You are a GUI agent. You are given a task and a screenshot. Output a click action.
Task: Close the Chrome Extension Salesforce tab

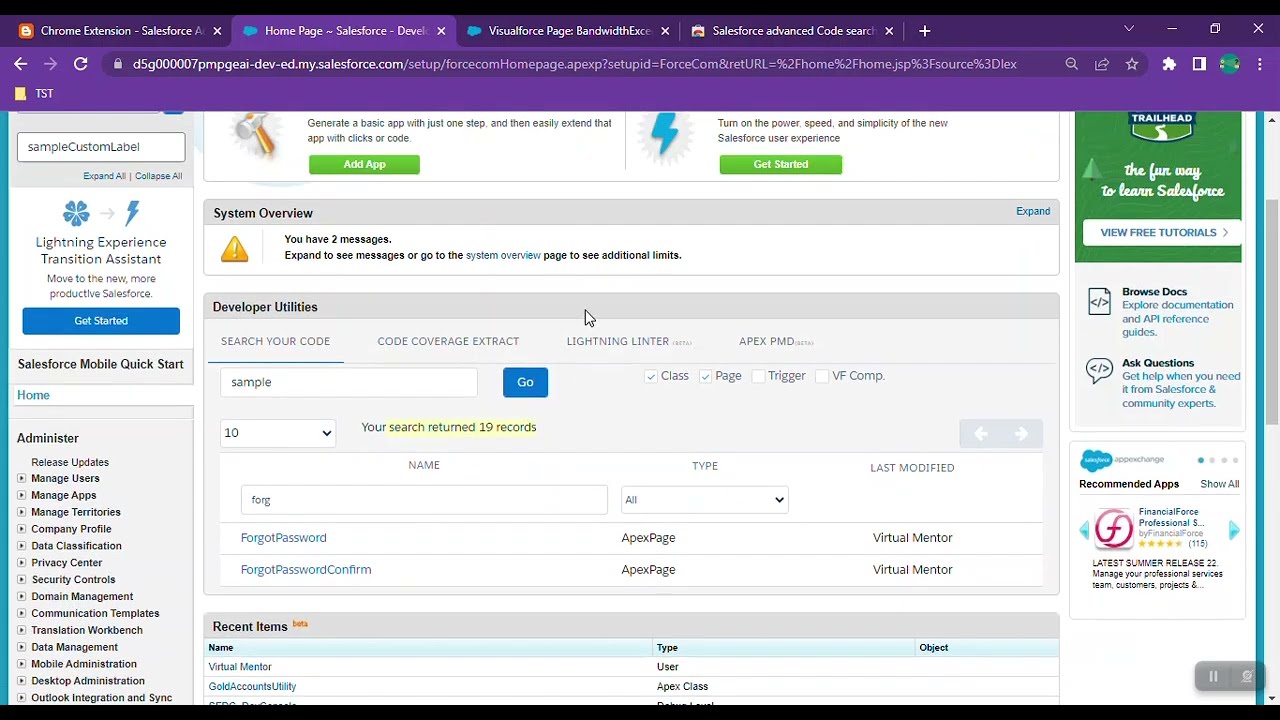[217, 31]
